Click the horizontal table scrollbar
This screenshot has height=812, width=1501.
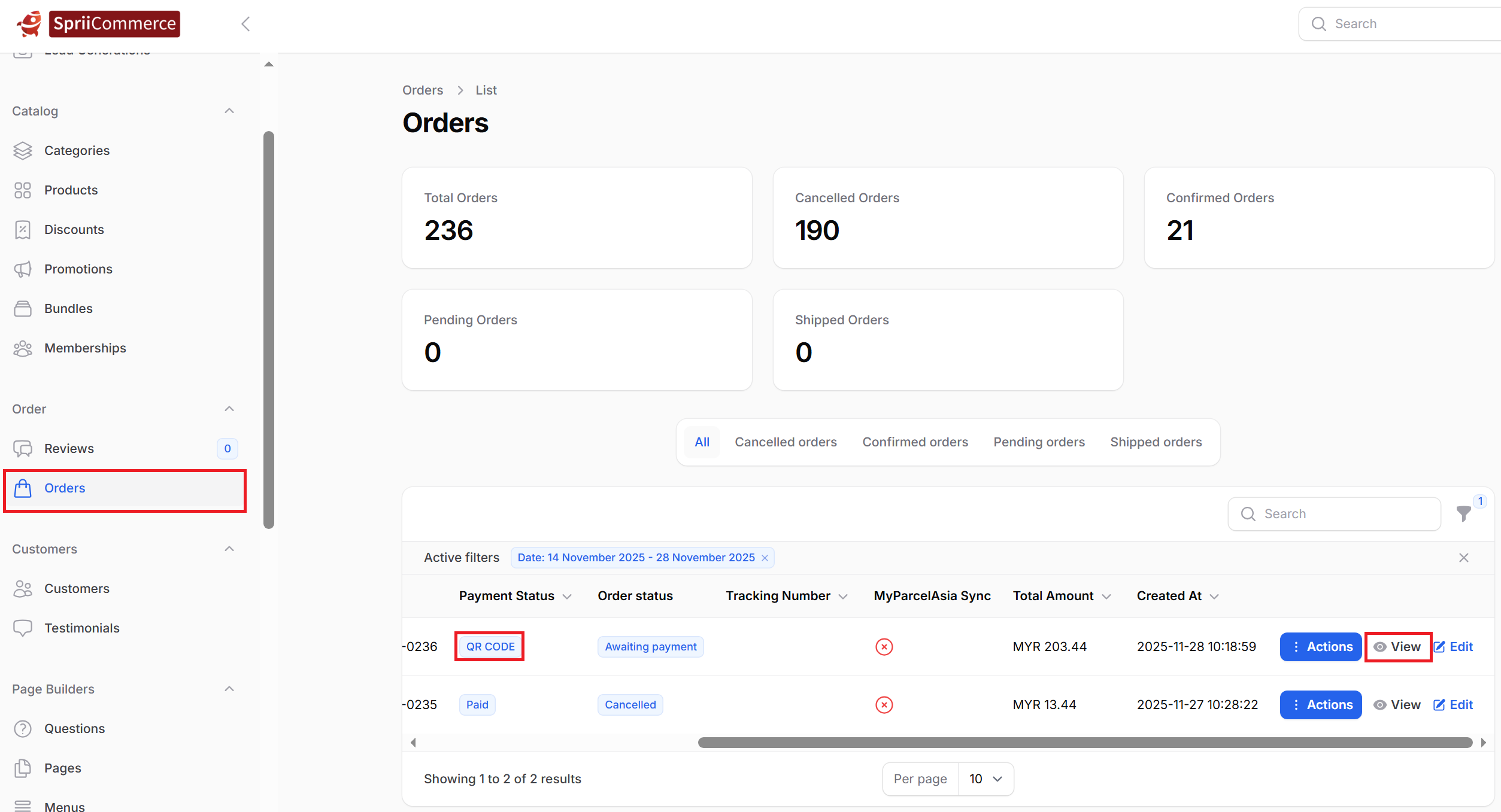coord(1084,743)
